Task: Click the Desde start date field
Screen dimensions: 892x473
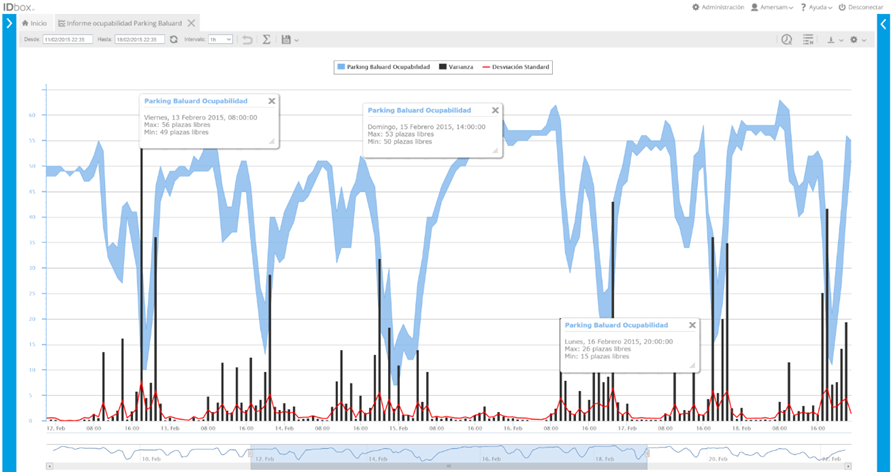Action: click(x=68, y=39)
